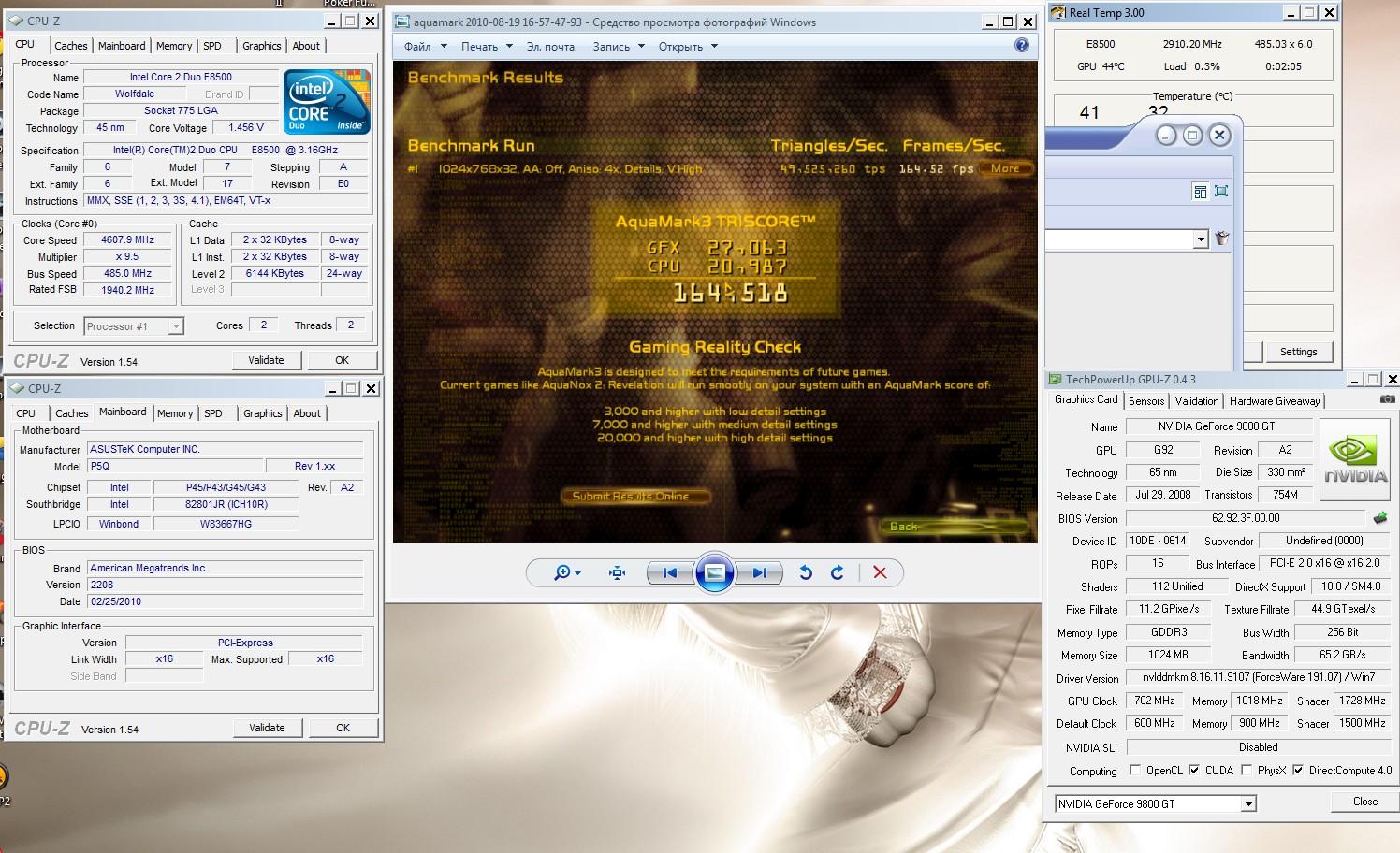1400x853 pixels.
Task: Click Validate in top CPU-Z window
Action: tap(267, 360)
